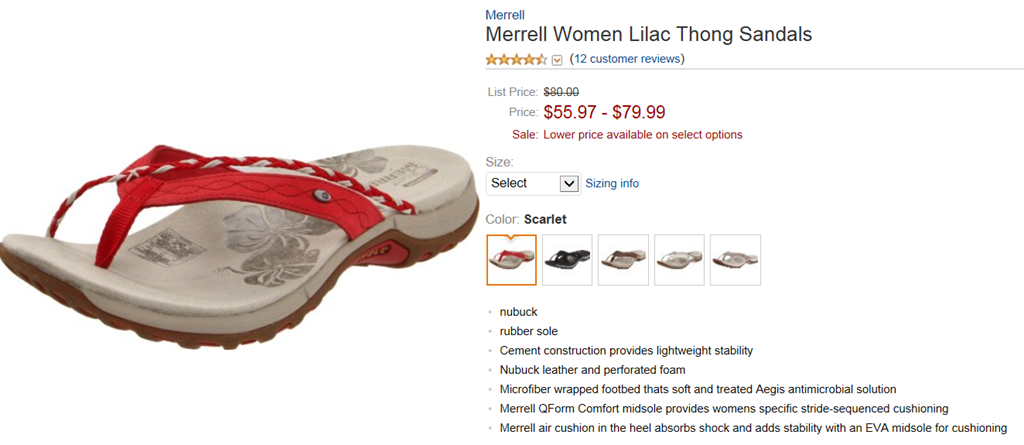Image resolution: width=1024 pixels, height=445 pixels.
Task: Choose the last sandal color thumbnail
Action: click(735, 260)
